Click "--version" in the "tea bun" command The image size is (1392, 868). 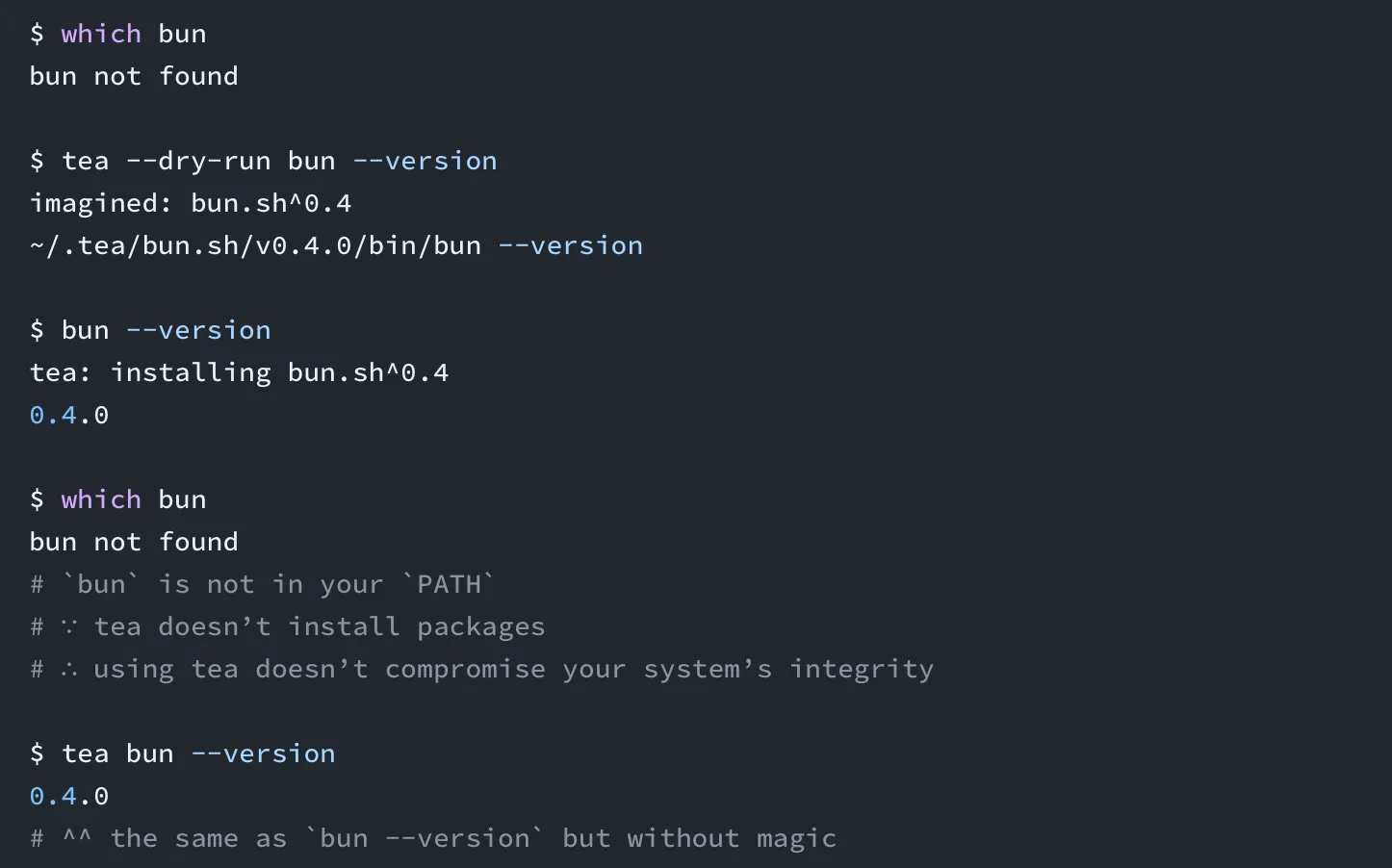(x=263, y=753)
